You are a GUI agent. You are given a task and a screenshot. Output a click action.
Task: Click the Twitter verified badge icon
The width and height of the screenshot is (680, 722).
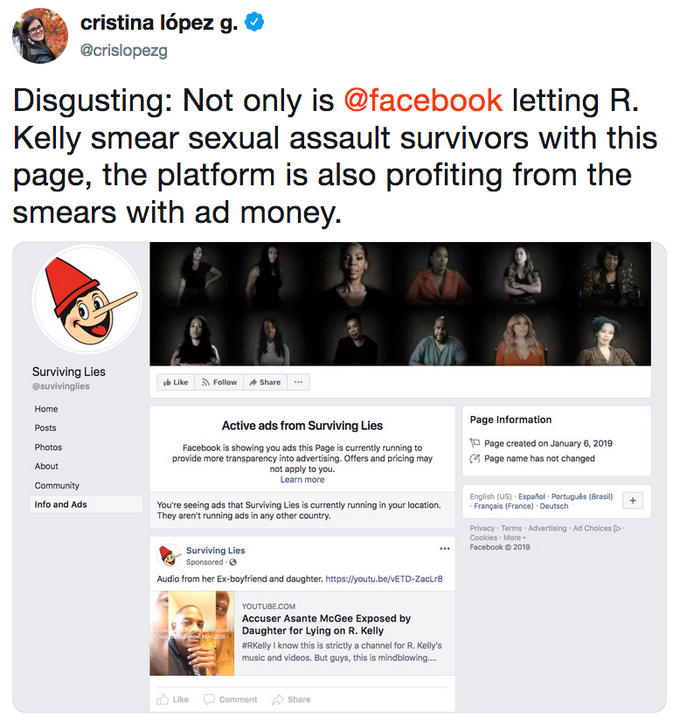click(x=254, y=22)
